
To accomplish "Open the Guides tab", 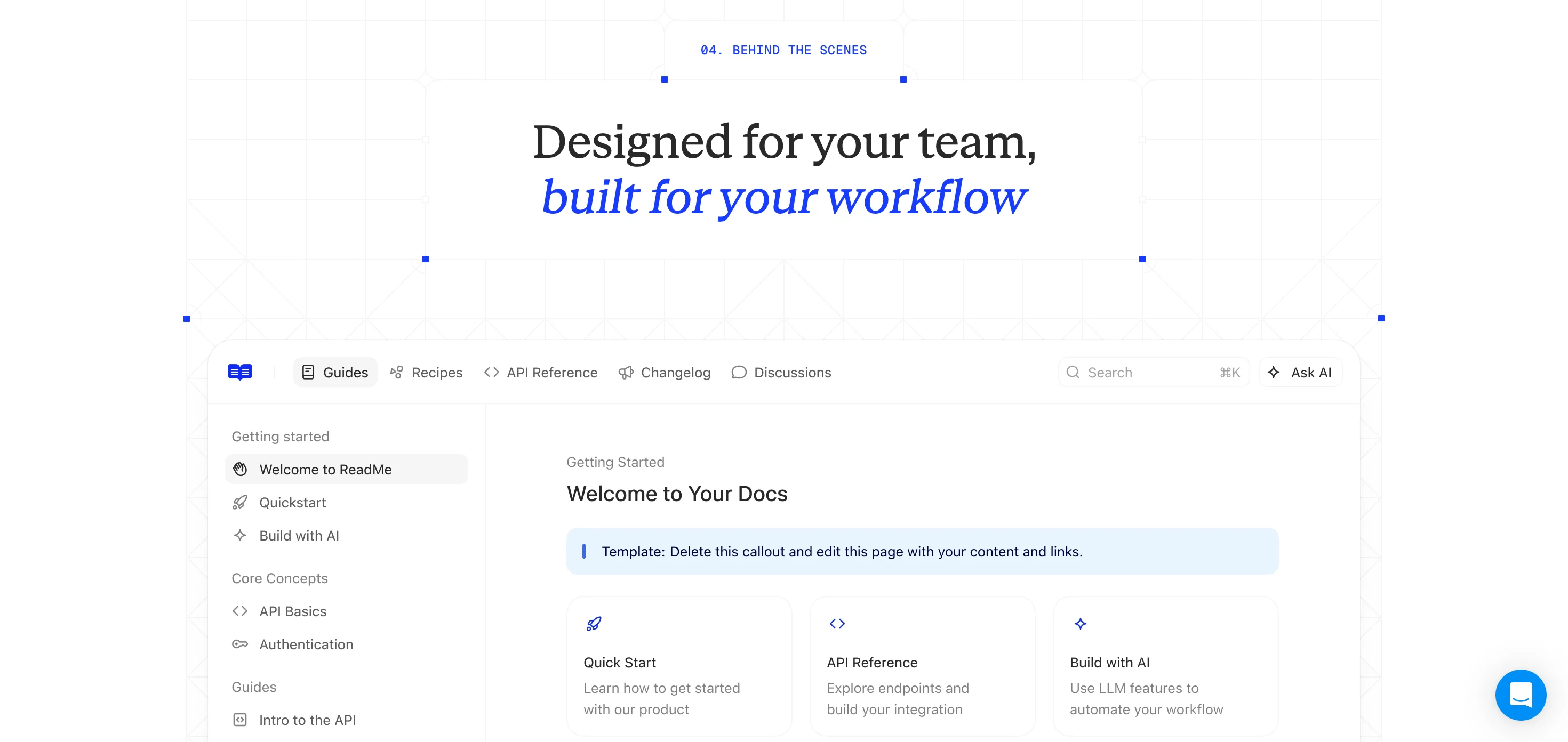I will click(x=335, y=372).
